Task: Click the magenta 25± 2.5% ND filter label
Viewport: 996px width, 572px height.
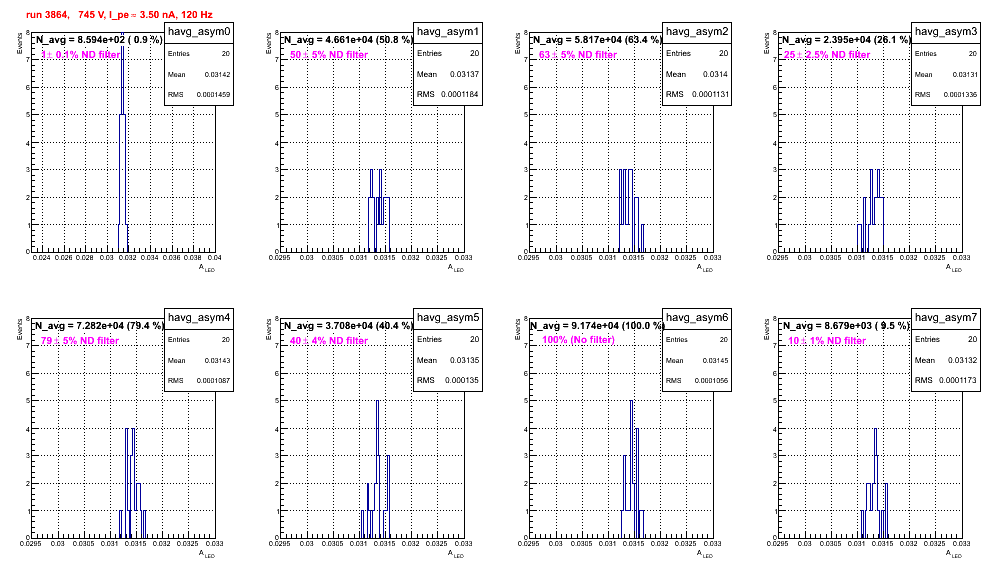Action: tap(827, 55)
